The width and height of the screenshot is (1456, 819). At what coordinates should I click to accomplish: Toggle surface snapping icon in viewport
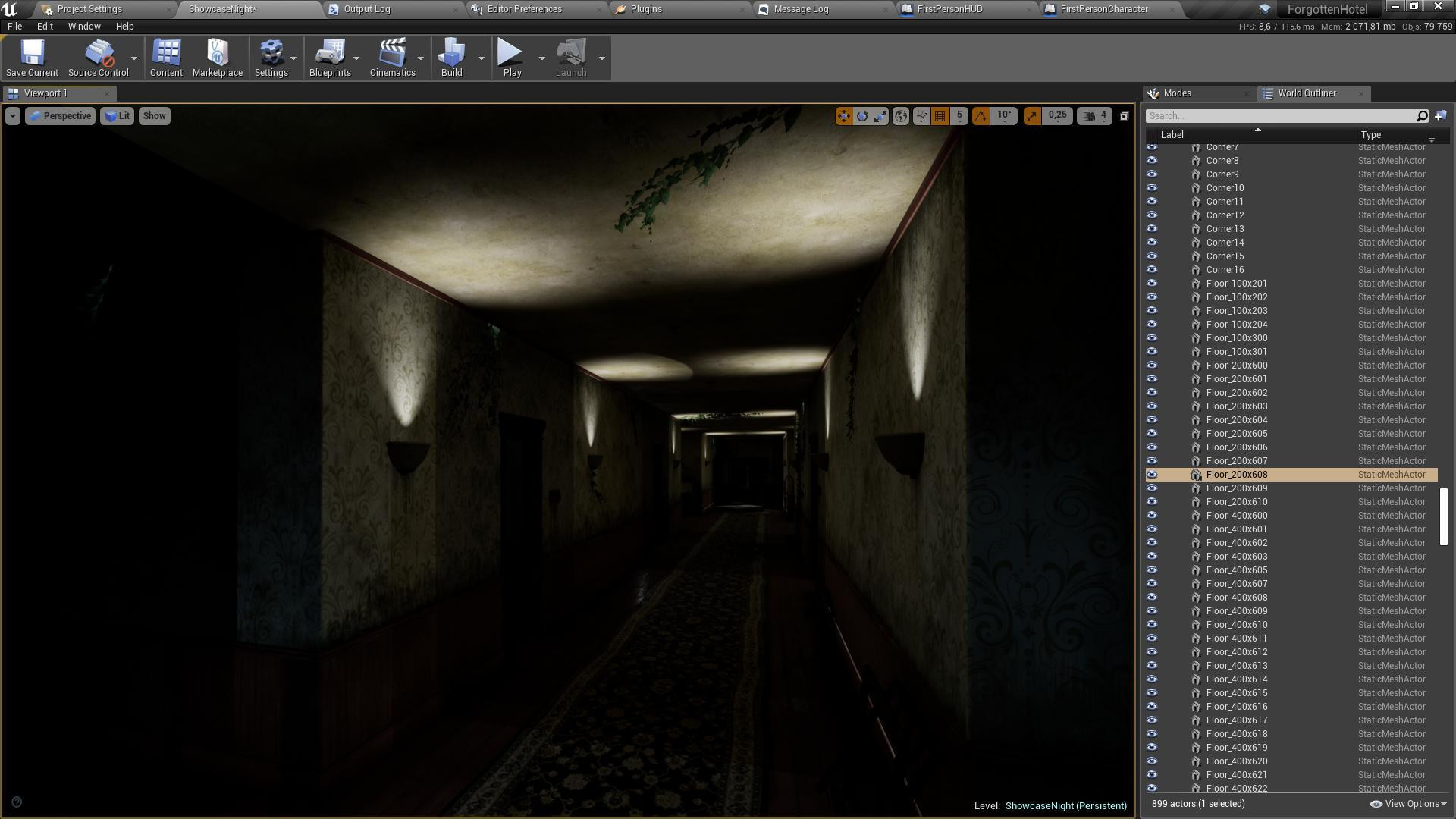pos(921,116)
